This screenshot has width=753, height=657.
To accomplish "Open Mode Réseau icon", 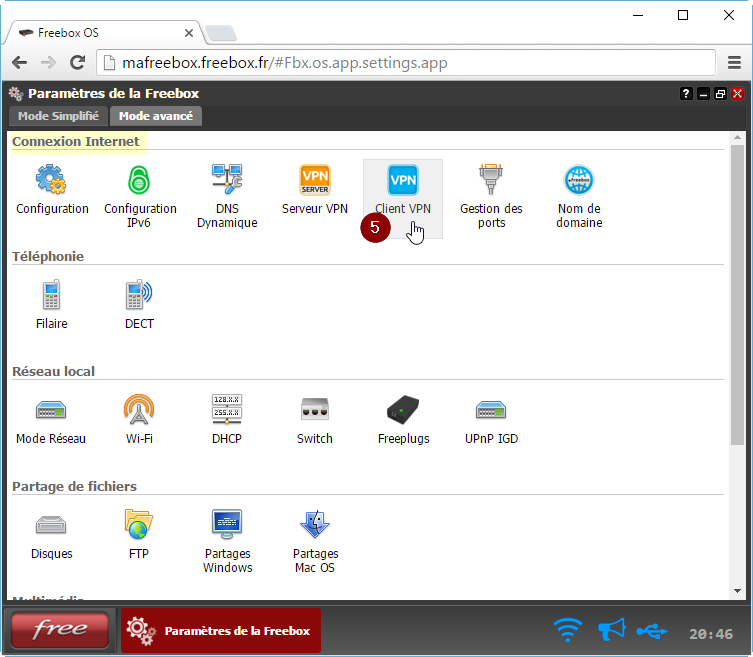I will tap(51, 410).
